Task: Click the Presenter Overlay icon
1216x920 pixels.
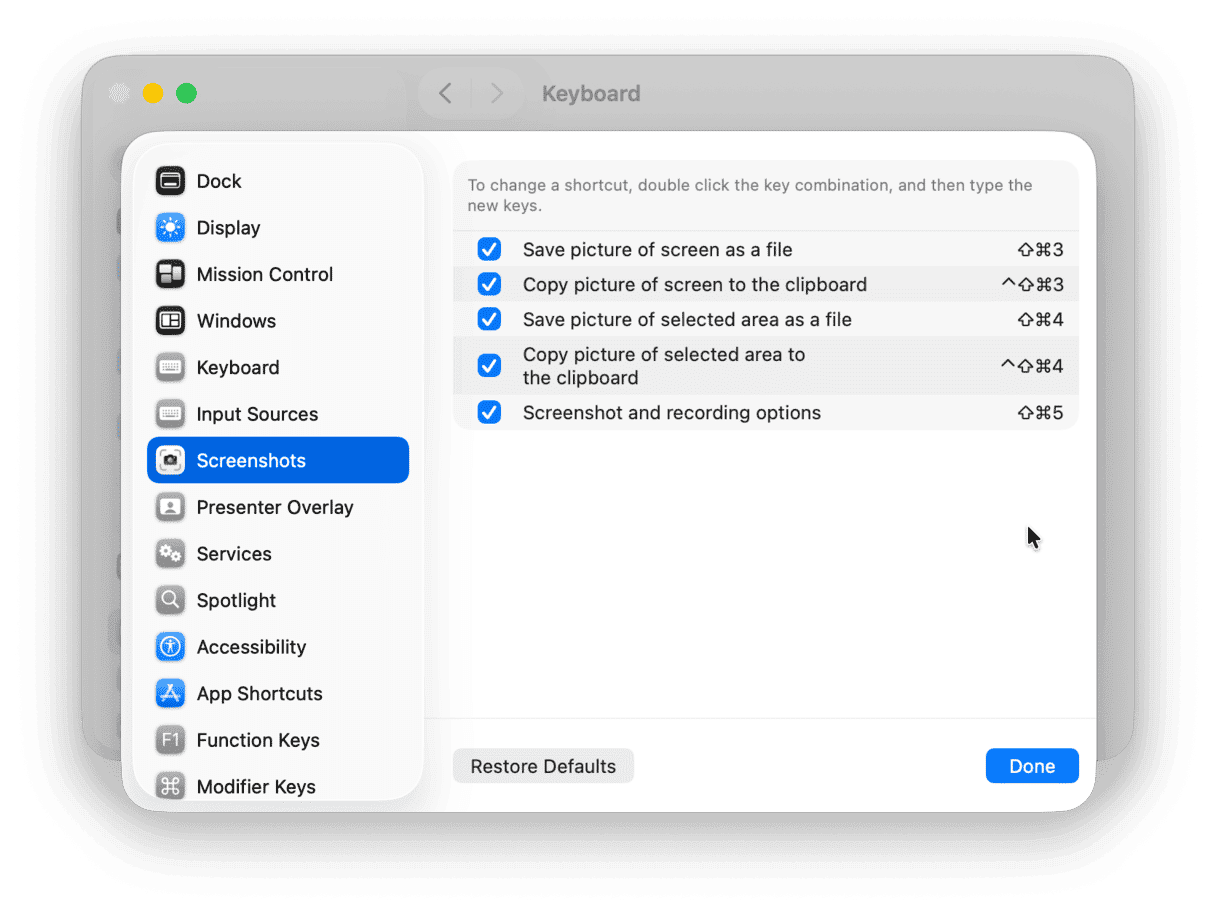Action: [x=170, y=507]
